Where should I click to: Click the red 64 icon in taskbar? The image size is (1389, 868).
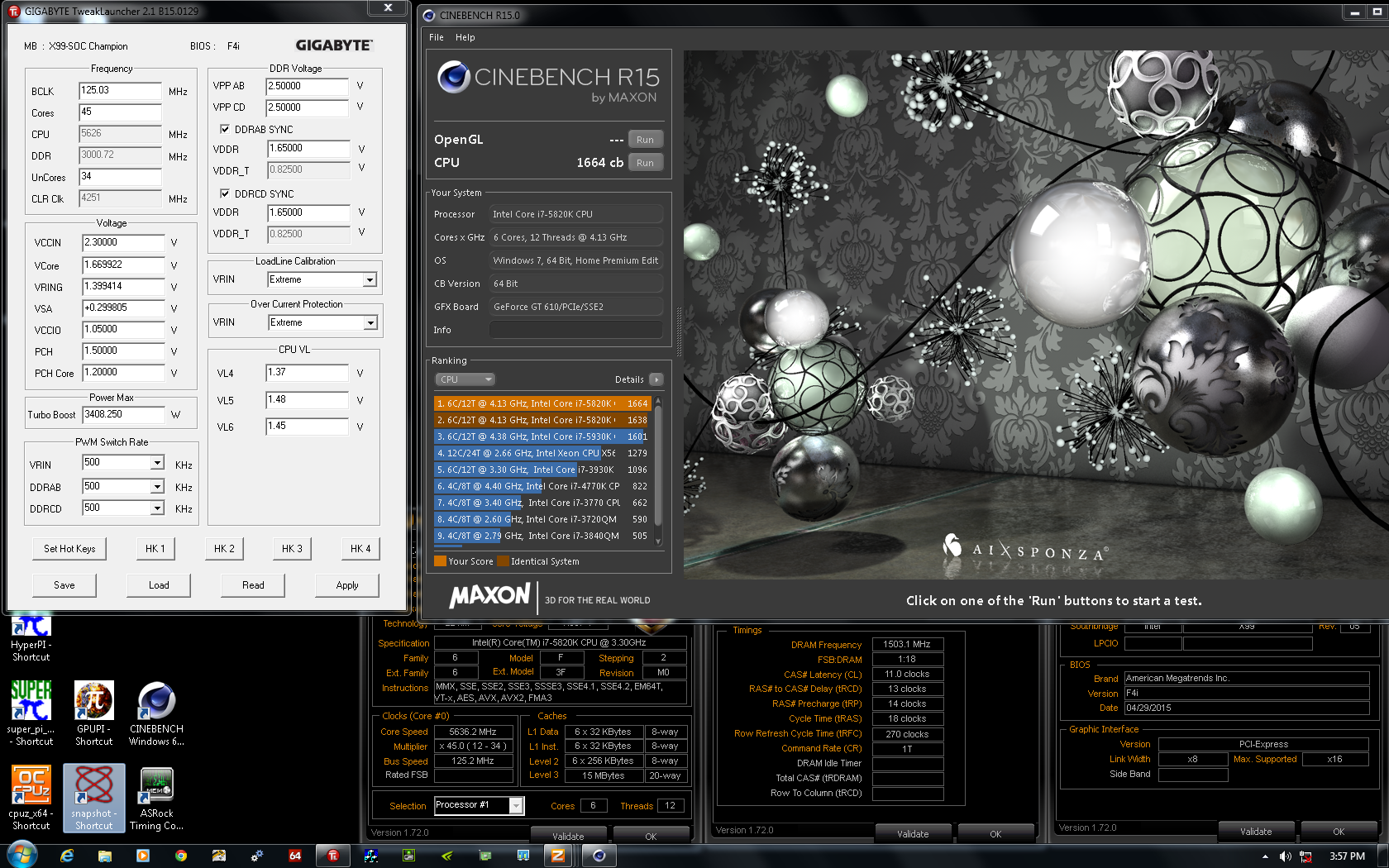[x=295, y=856]
